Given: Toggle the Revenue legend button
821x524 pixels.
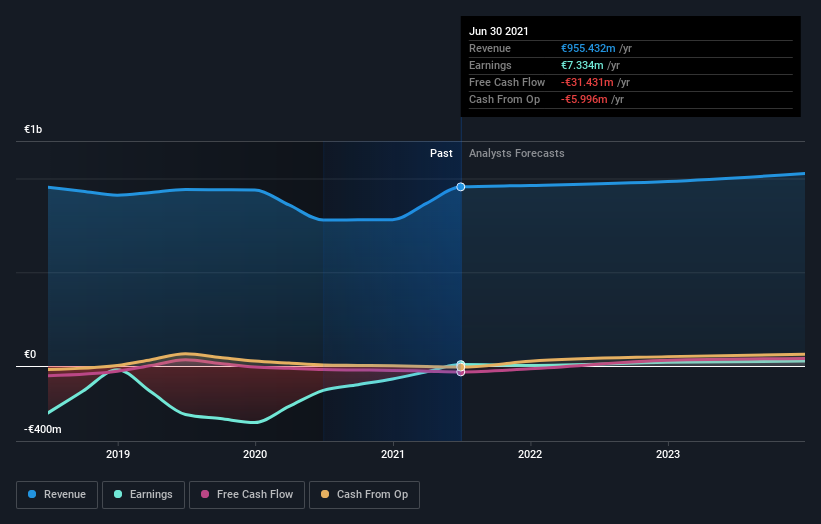Looking at the screenshot, I should [57, 495].
